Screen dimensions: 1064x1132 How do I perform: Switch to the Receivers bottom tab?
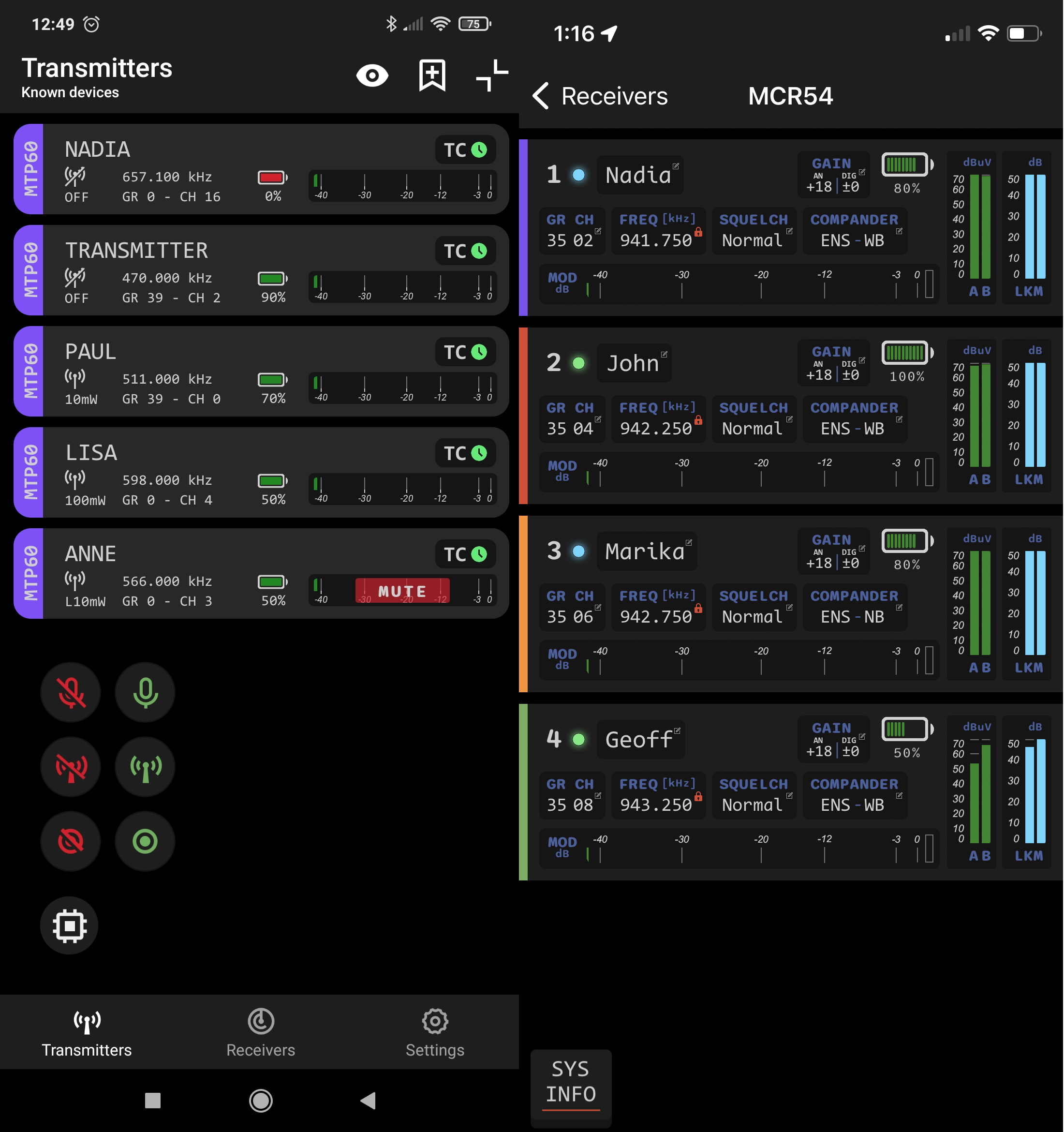pos(261,1033)
